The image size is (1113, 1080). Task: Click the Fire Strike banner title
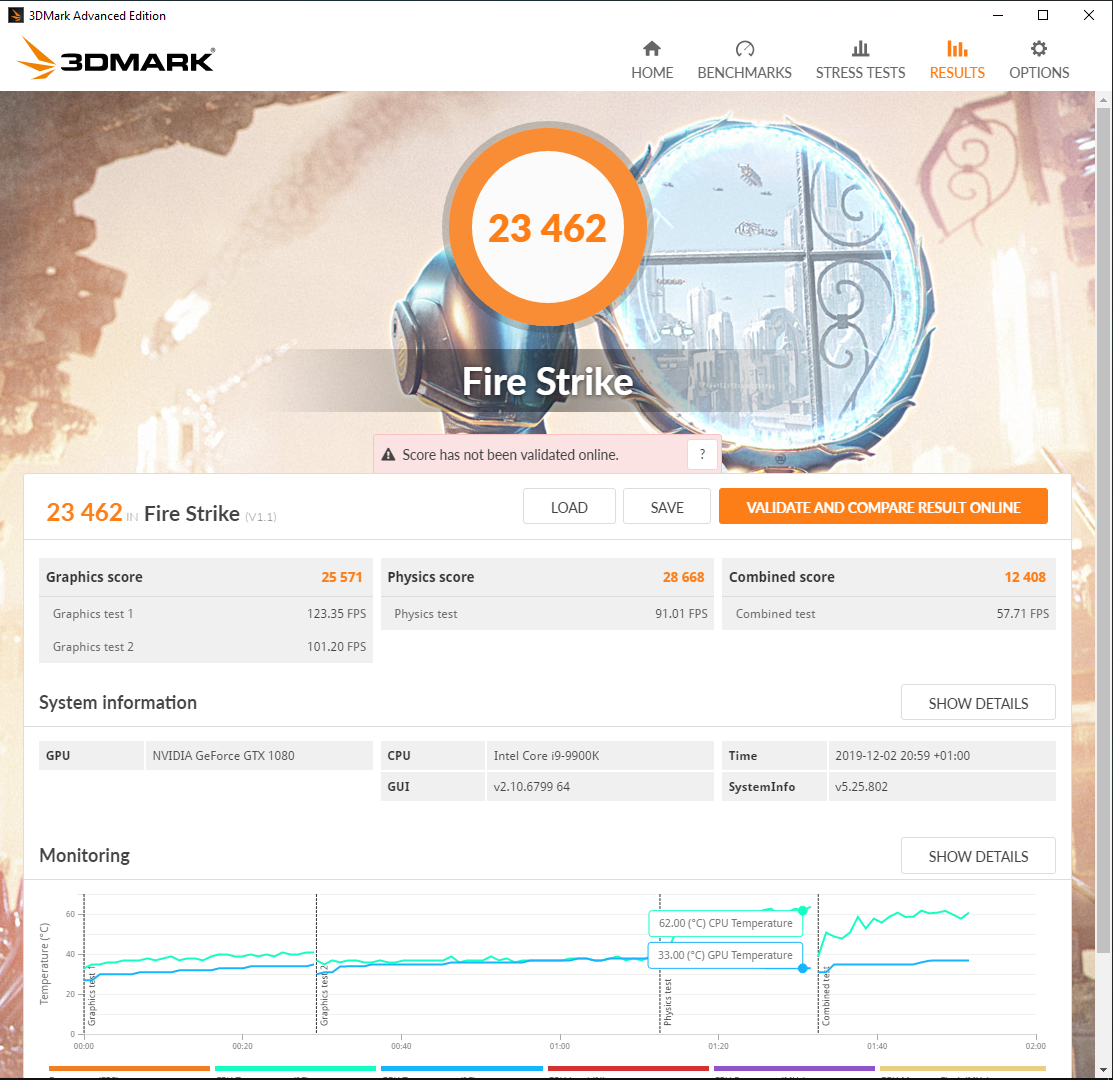coord(547,382)
